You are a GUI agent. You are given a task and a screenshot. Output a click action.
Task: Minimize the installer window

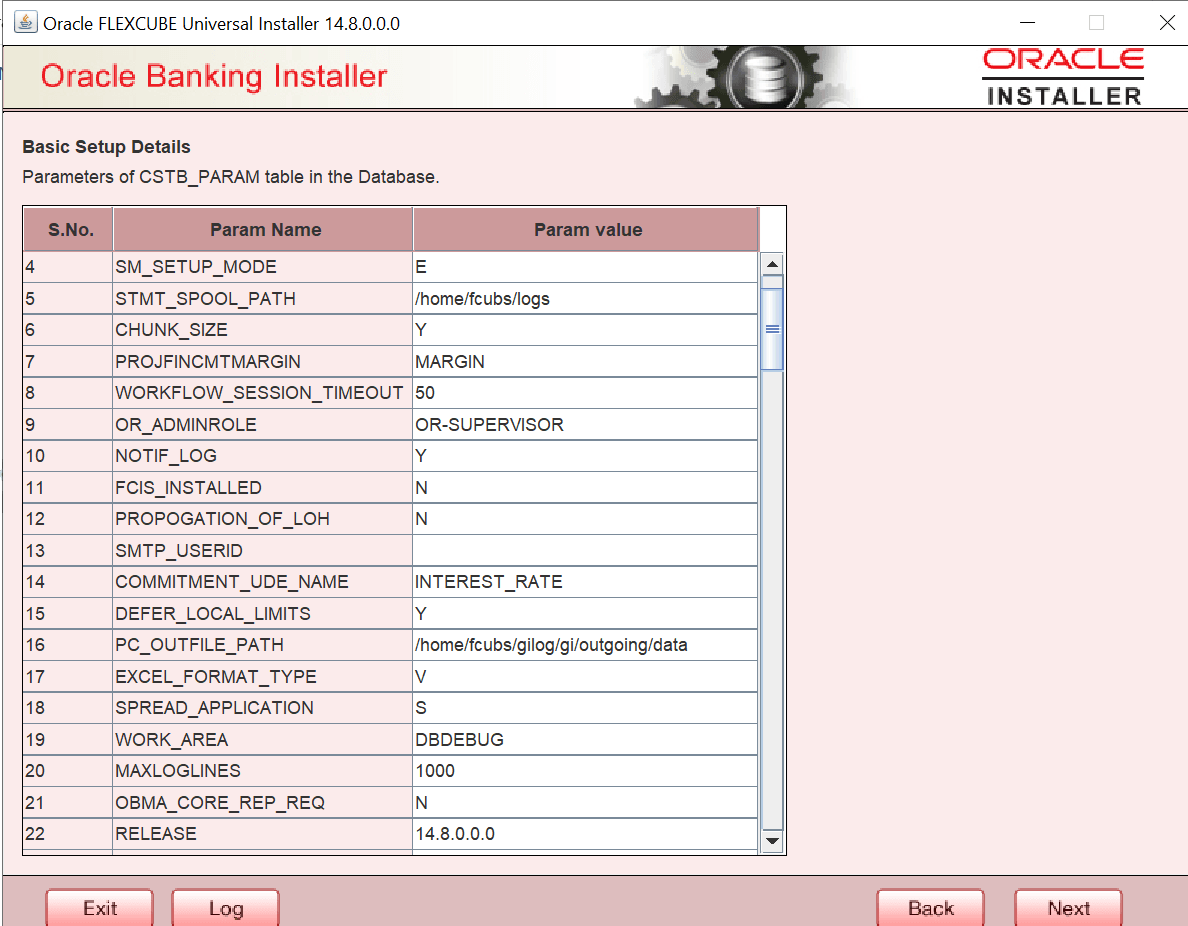pyautogui.click(x=1027, y=23)
